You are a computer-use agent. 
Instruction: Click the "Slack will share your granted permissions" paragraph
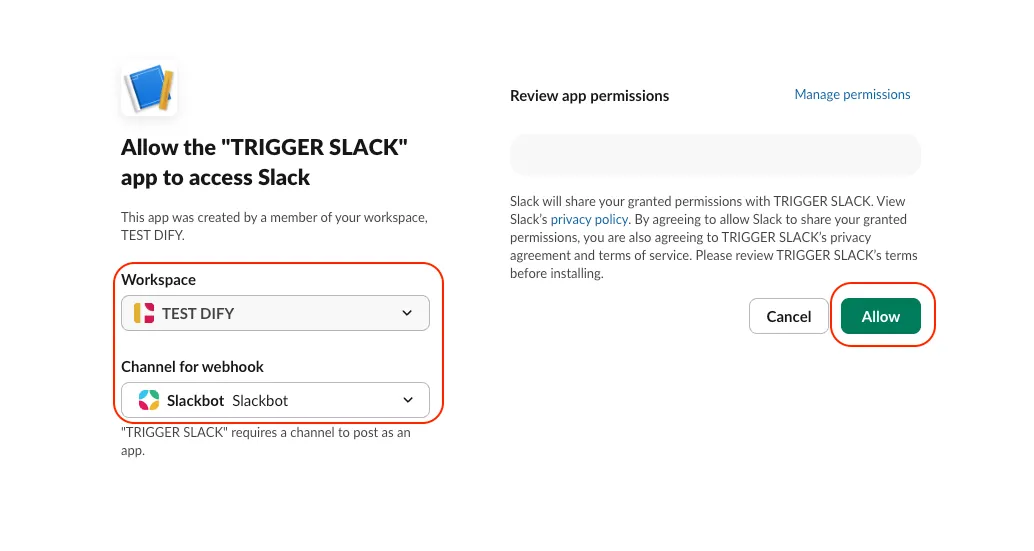(713, 237)
